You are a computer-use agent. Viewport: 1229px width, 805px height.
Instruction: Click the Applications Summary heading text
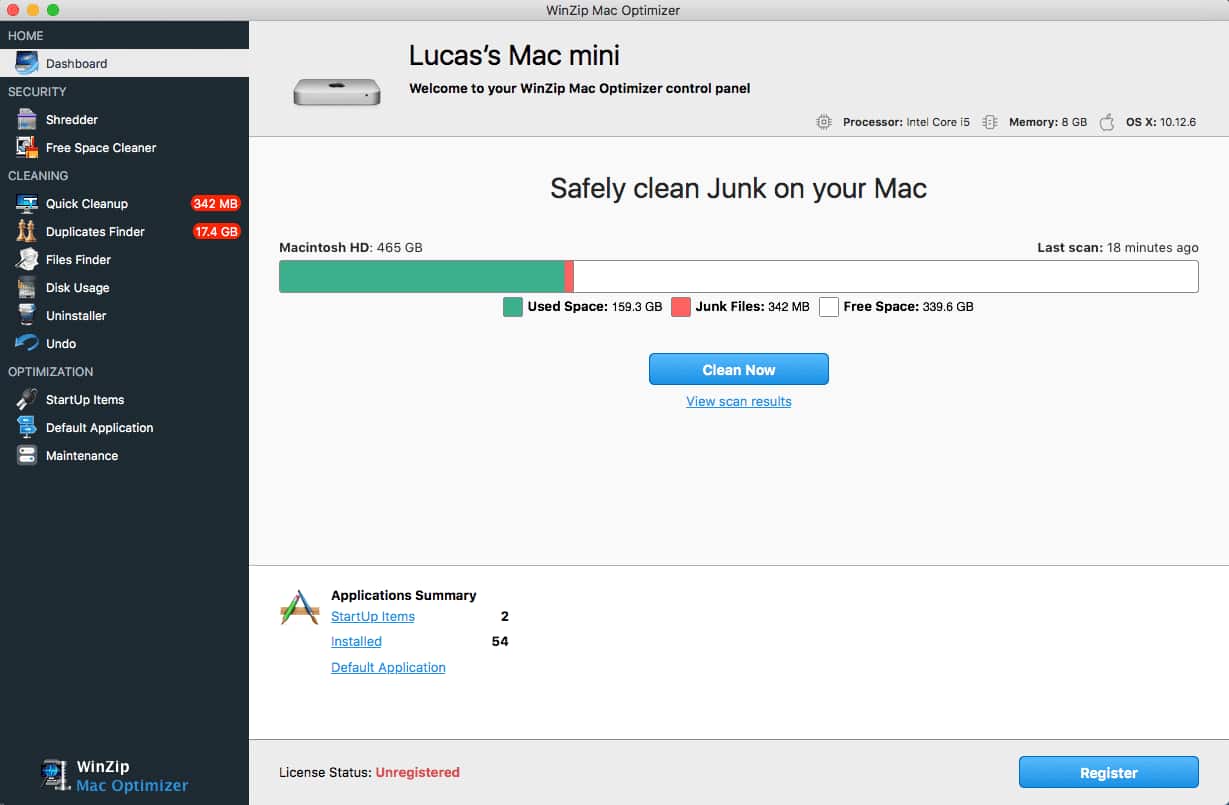coord(404,595)
